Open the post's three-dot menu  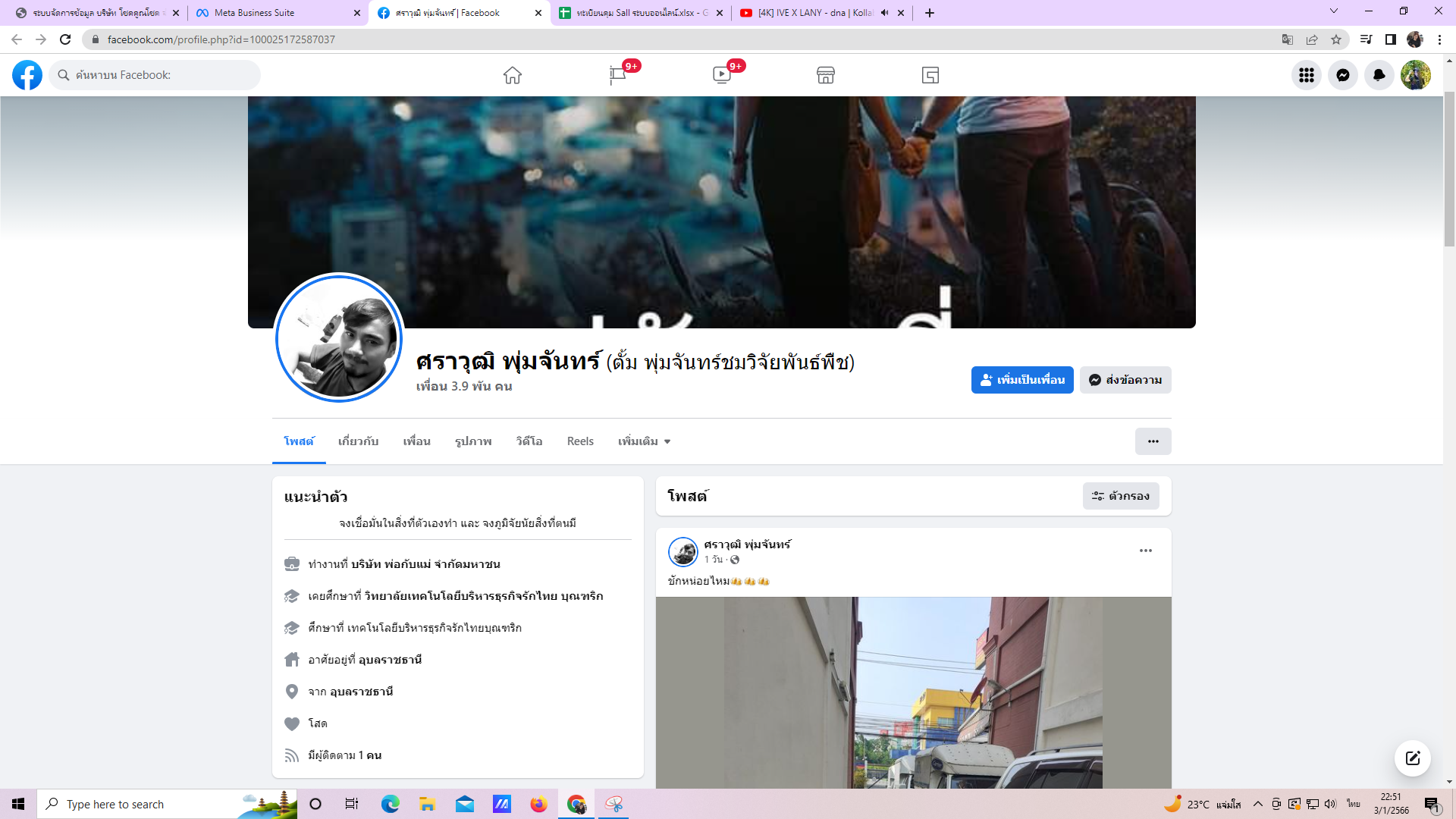click(x=1145, y=551)
